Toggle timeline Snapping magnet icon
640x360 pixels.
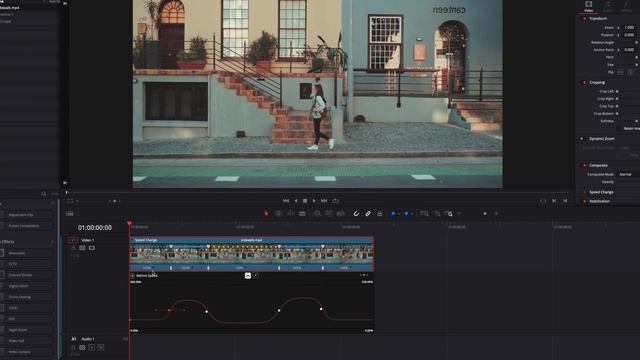coord(356,213)
